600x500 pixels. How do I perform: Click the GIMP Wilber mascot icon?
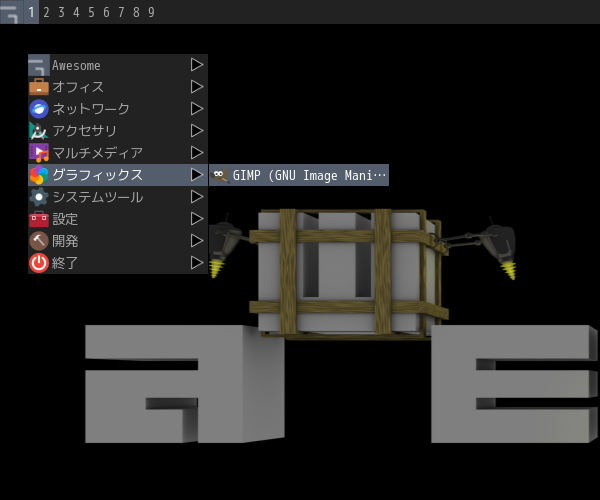(220, 175)
